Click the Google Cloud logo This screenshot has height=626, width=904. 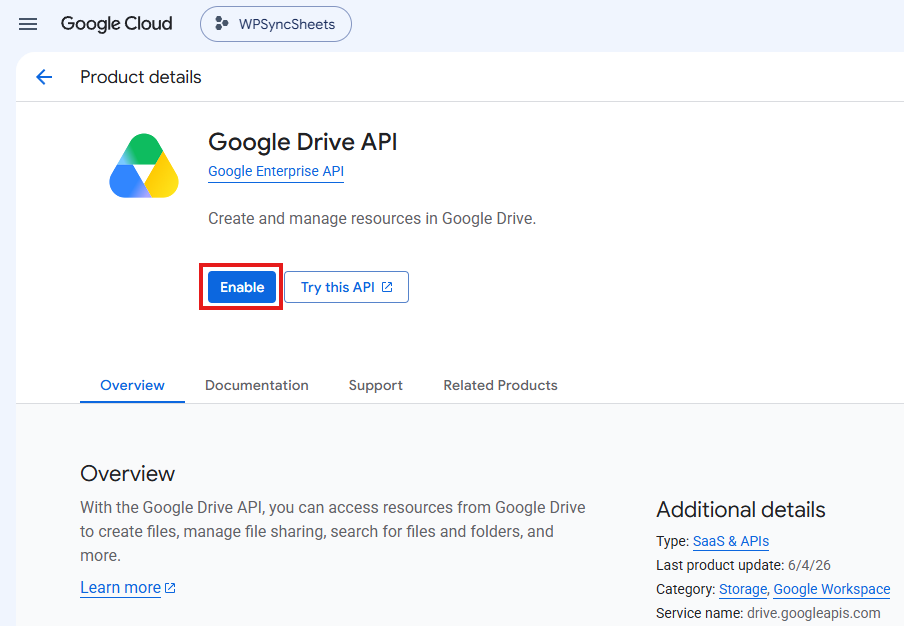[116, 24]
